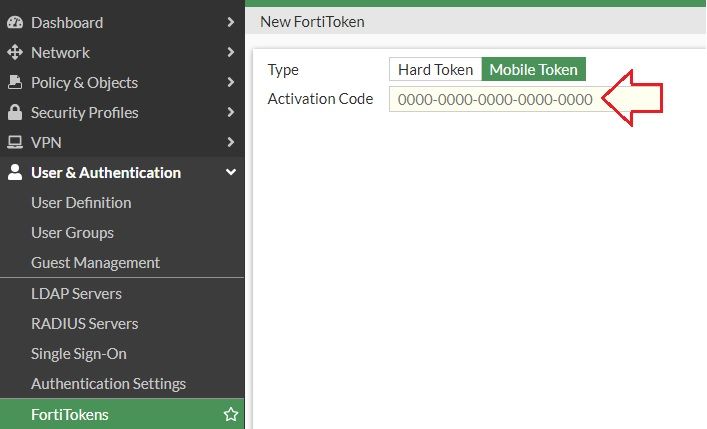
Task: Select the Hard Token type
Action: pyautogui.click(x=435, y=69)
